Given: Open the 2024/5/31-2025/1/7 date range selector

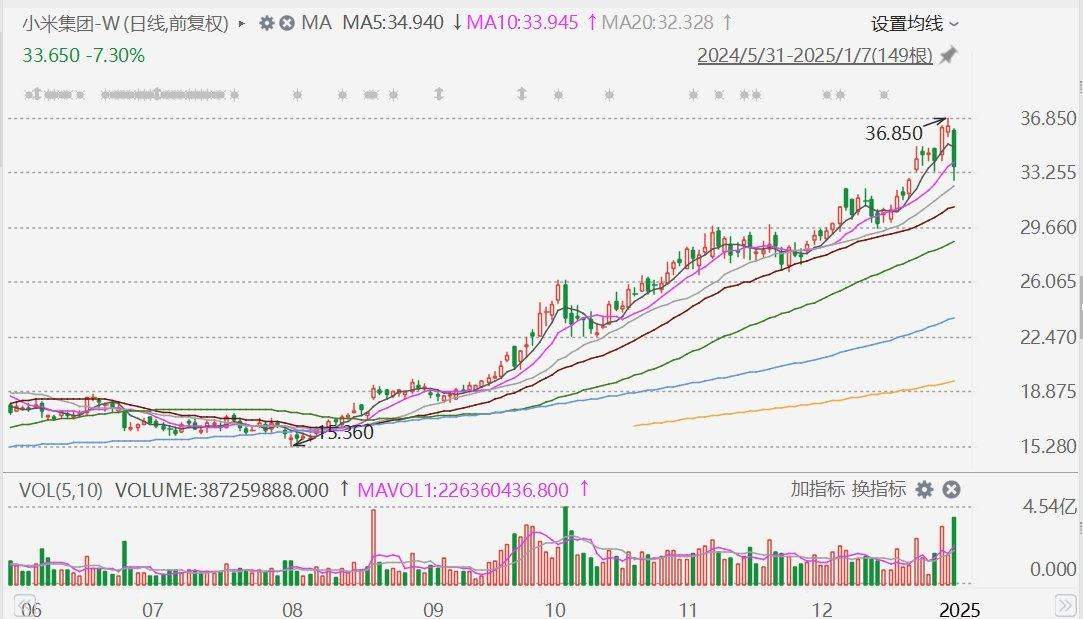Looking at the screenshot, I should coord(814,56).
